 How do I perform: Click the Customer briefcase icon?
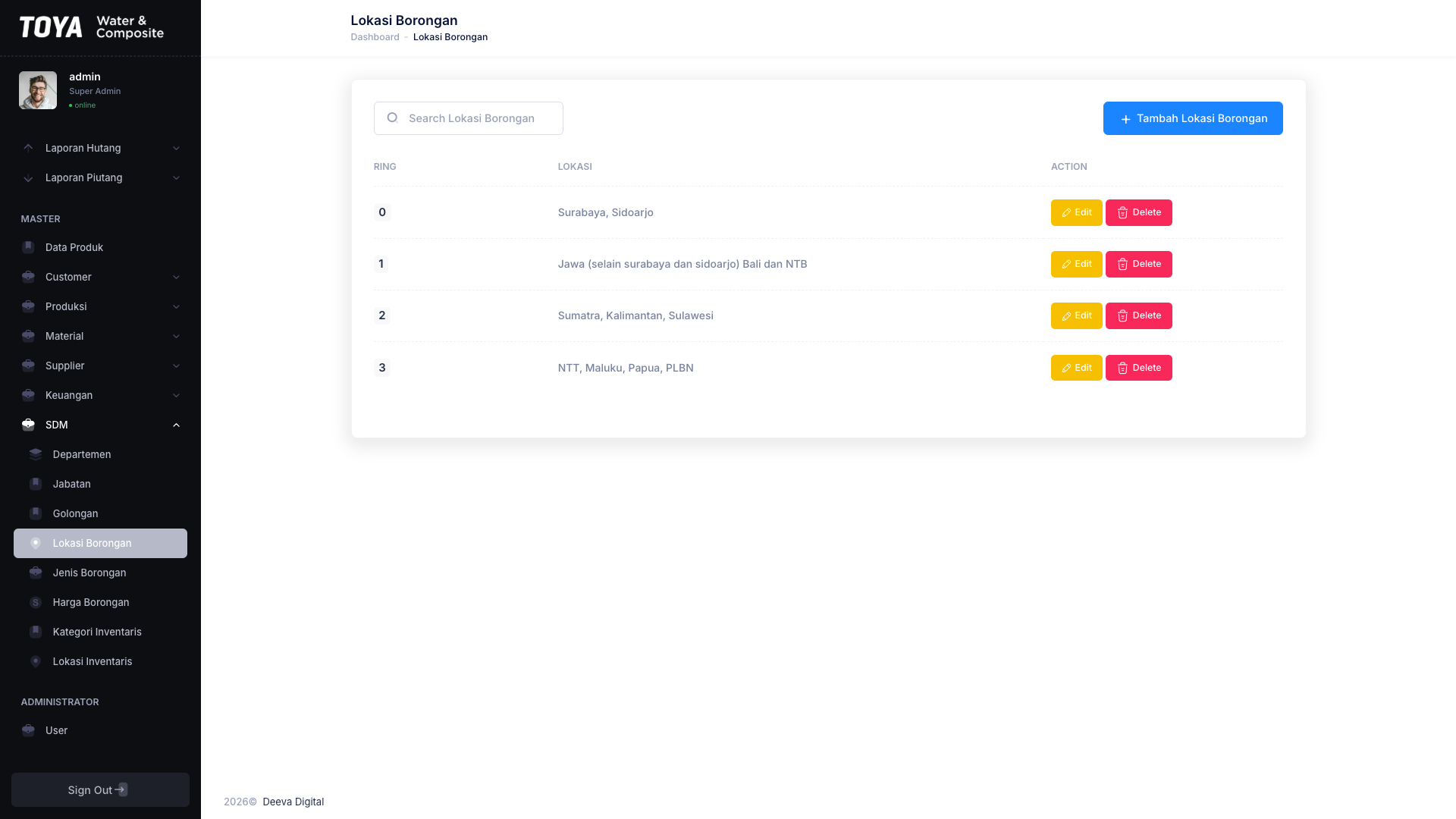tap(28, 277)
